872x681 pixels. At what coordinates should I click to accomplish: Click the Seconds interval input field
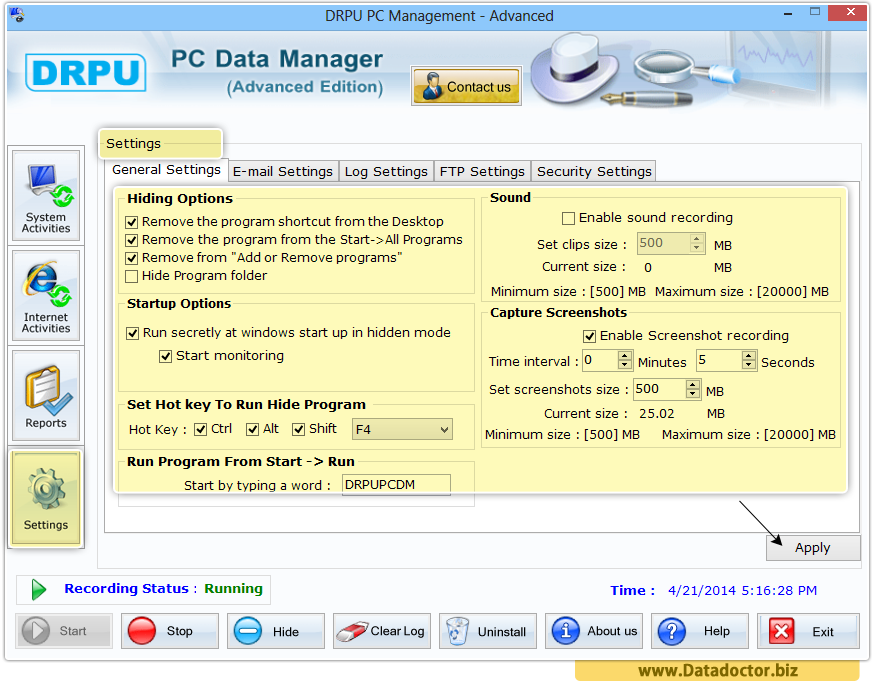point(720,360)
